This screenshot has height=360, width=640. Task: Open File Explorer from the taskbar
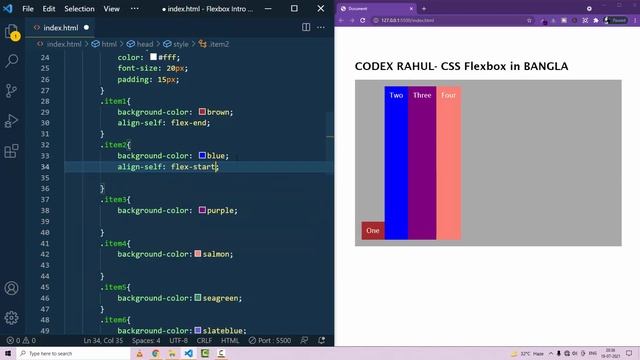(x=172, y=353)
